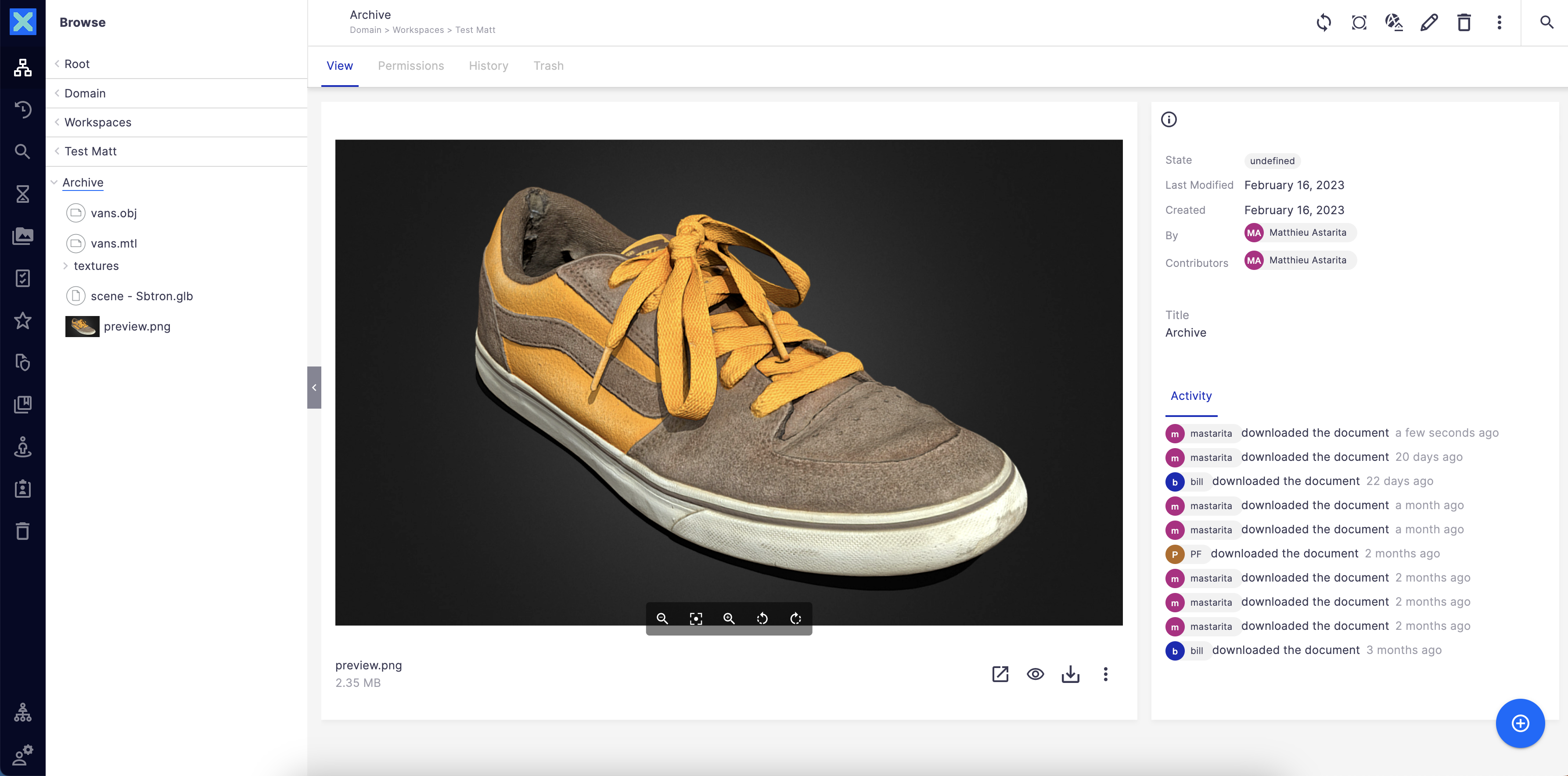Screen dimensions: 1568x776
Task: Rotate image clockwise in viewer toolbar
Action: [x=795, y=619]
